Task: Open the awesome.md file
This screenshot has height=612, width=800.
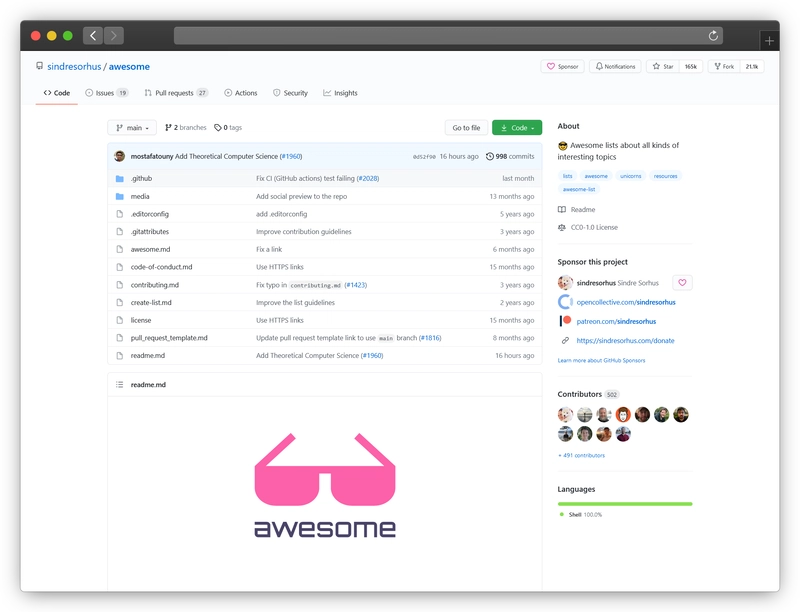Action: 150,249
